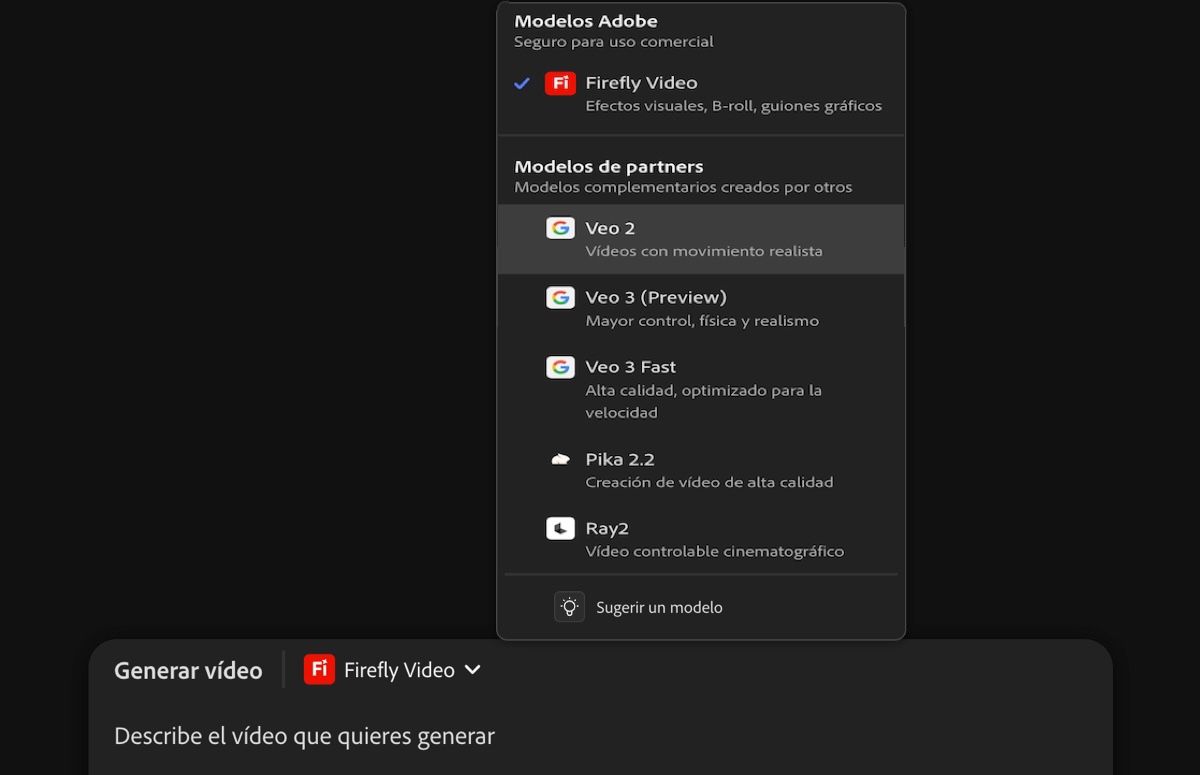Click 'Creación de vídeo de alta calidad' text
Screen dimensions: 1200x775
click(x=709, y=482)
